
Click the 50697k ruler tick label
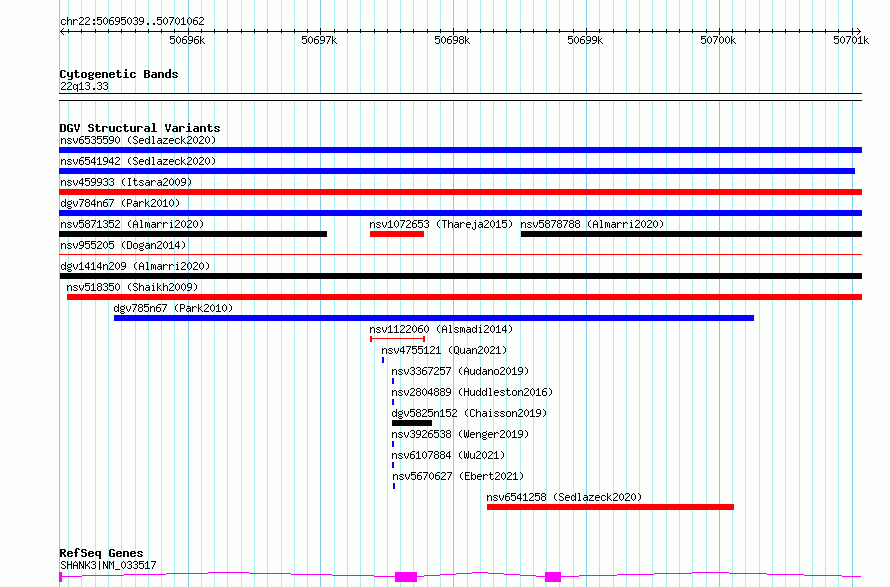pos(320,40)
